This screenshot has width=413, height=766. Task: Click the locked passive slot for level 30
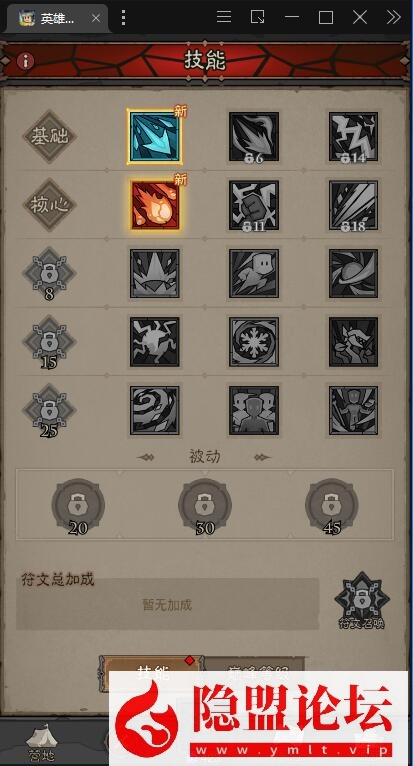[205, 506]
